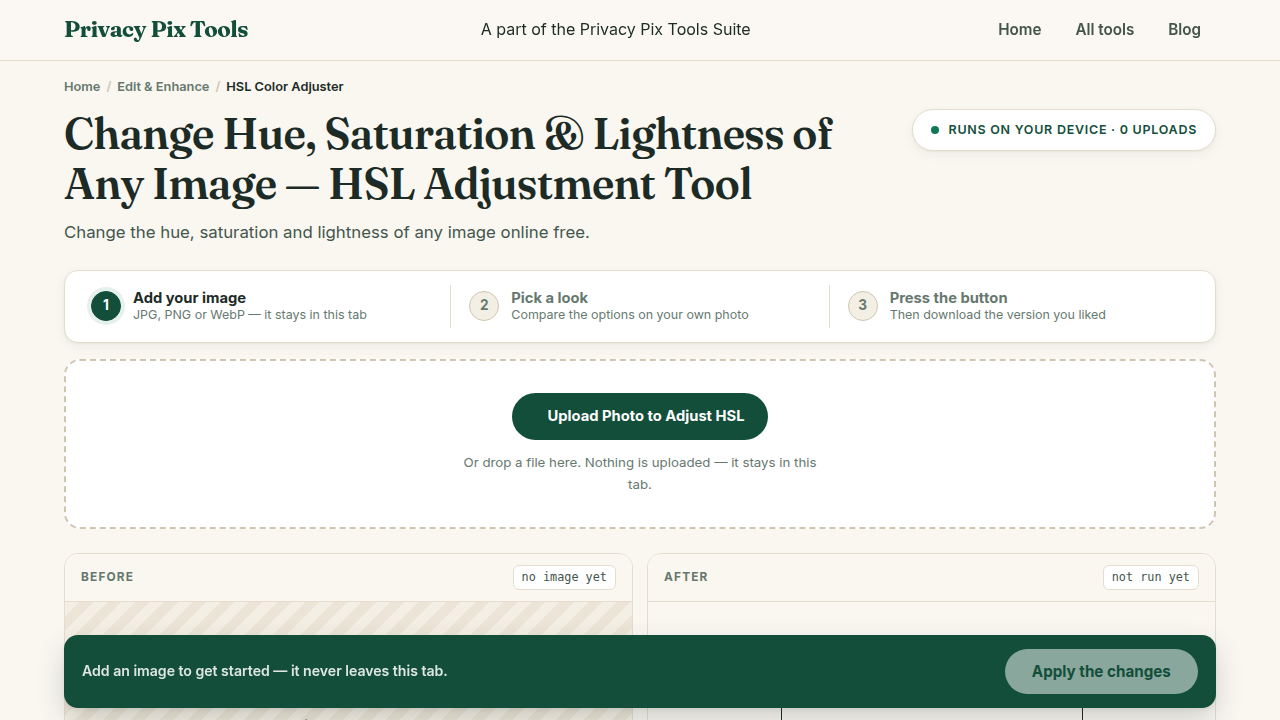Image resolution: width=1280 pixels, height=720 pixels.
Task: Click the subtitle about changing hue online
Action: pos(327,233)
